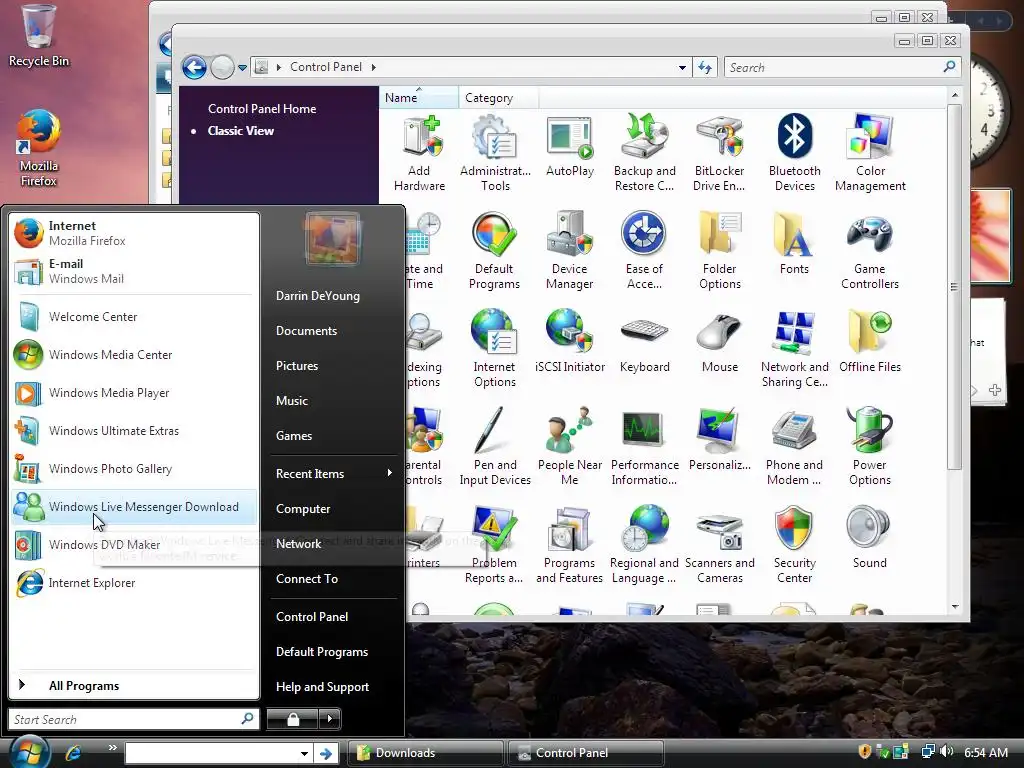Open People Near Me icon
The width and height of the screenshot is (1024, 768).
pyautogui.click(x=569, y=447)
